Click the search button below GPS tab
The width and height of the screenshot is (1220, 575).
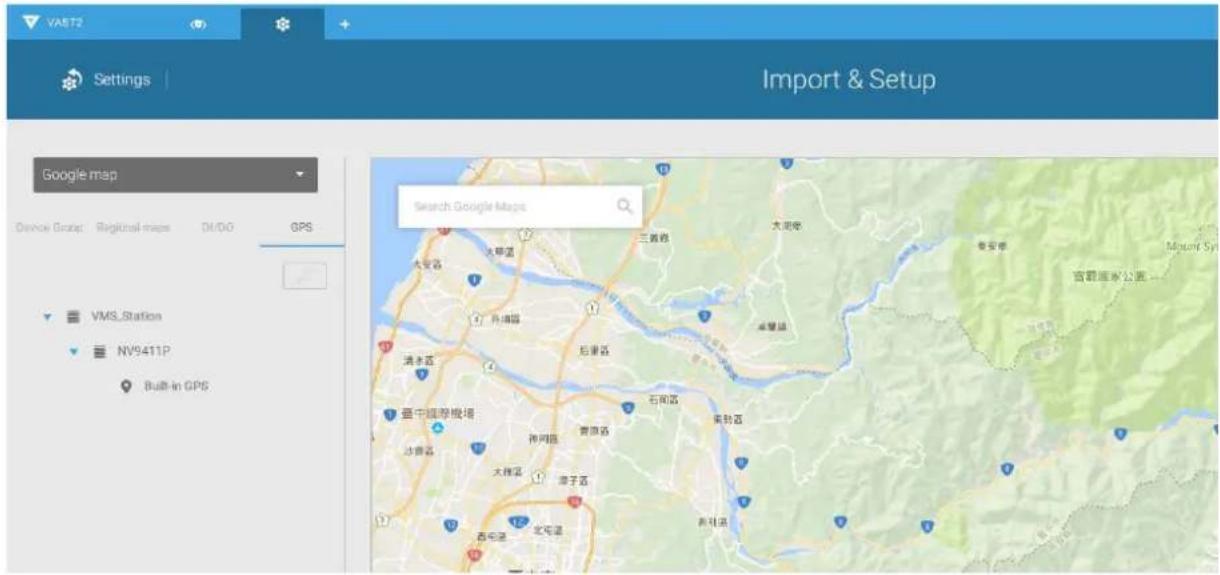coord(305,277)
